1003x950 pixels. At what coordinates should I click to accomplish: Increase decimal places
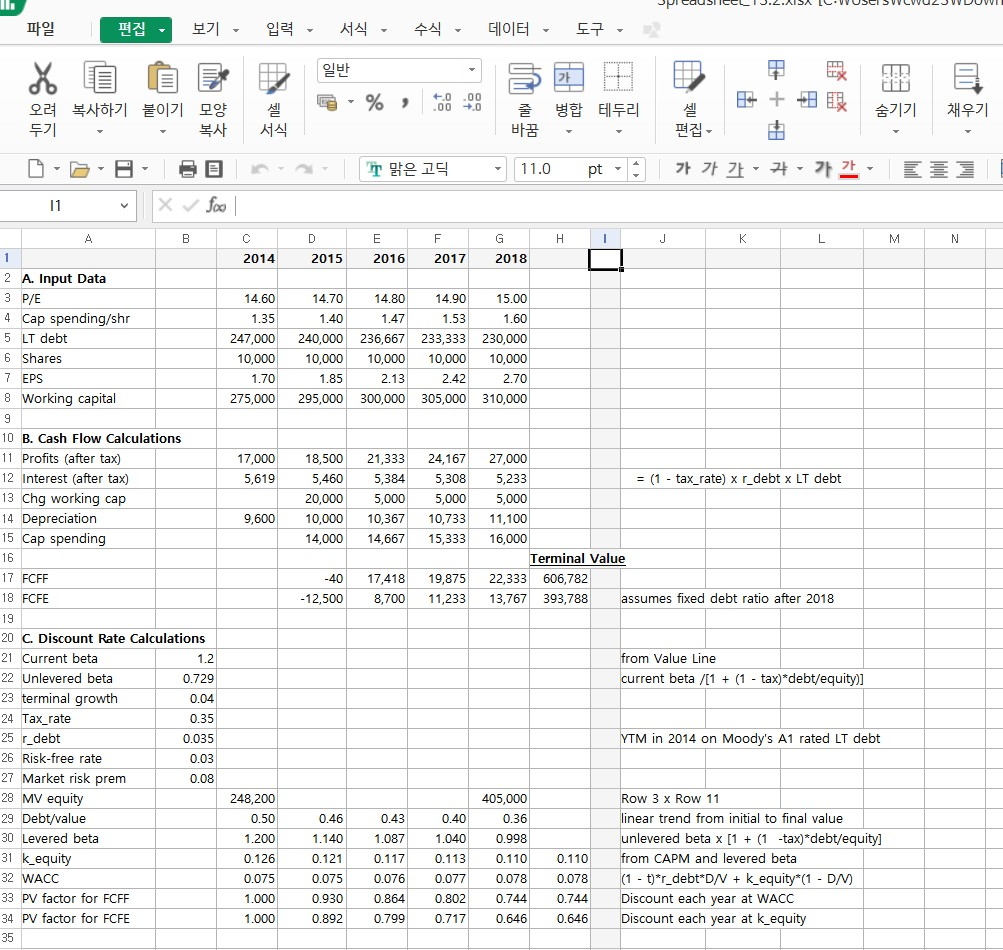pyautogui.click(x=442, y=102)
